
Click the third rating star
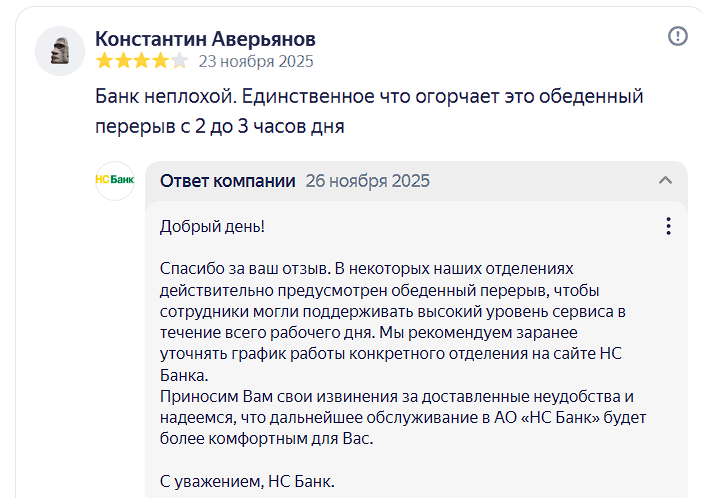(x=141, y=61)
